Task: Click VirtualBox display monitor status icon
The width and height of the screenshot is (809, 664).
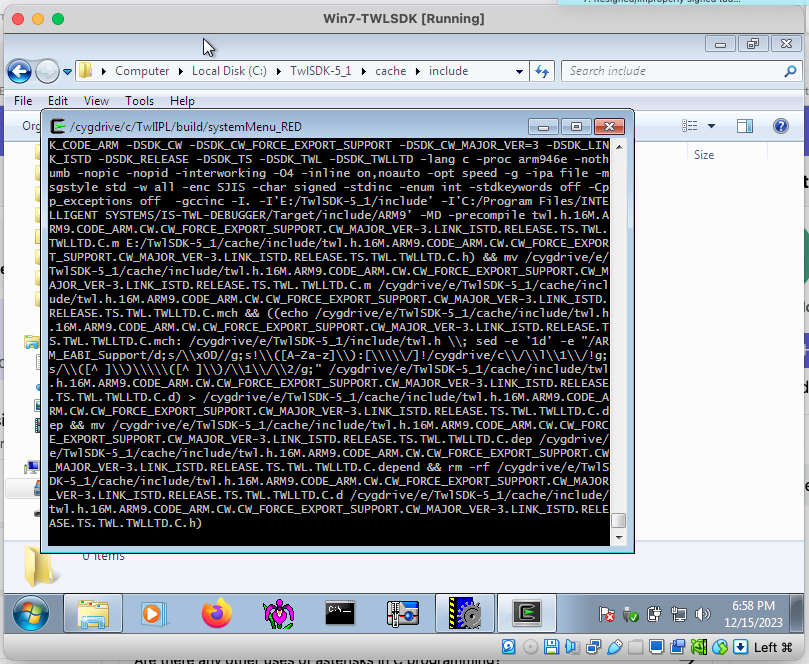Action: coord(656,646)
